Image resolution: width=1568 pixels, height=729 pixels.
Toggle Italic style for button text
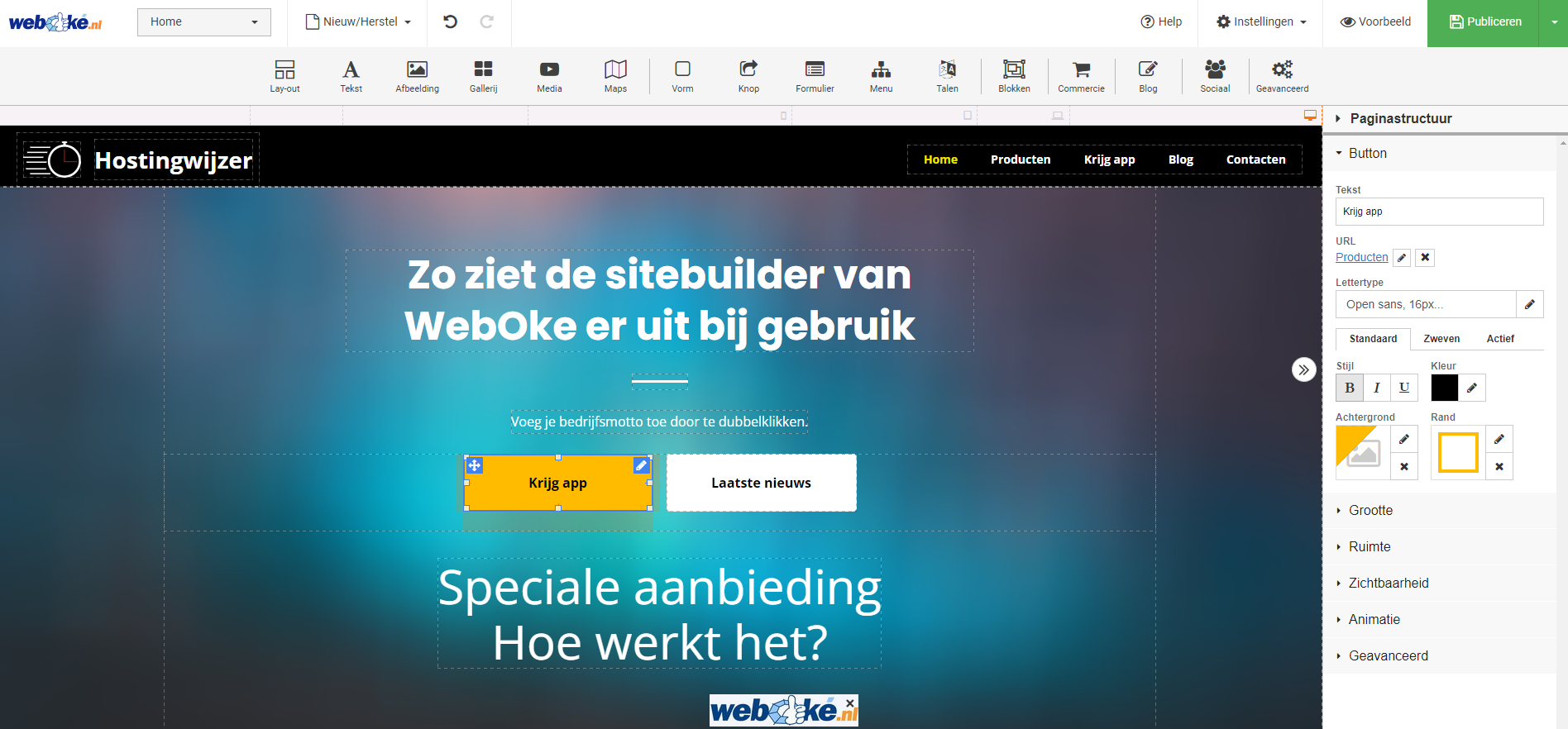click(x=1377, y=388)
